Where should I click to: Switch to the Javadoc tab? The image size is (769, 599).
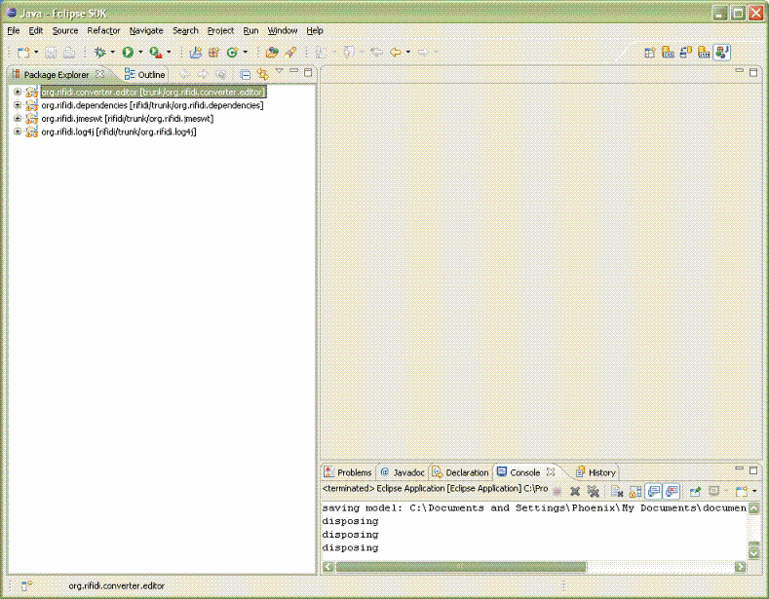pyautogui.click(x=402, y=472)
